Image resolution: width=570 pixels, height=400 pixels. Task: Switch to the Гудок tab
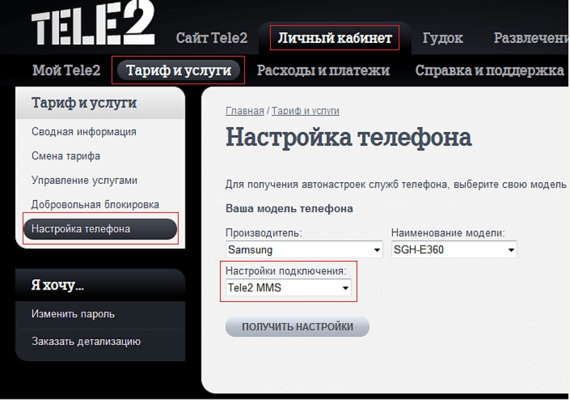coord(442,38)
